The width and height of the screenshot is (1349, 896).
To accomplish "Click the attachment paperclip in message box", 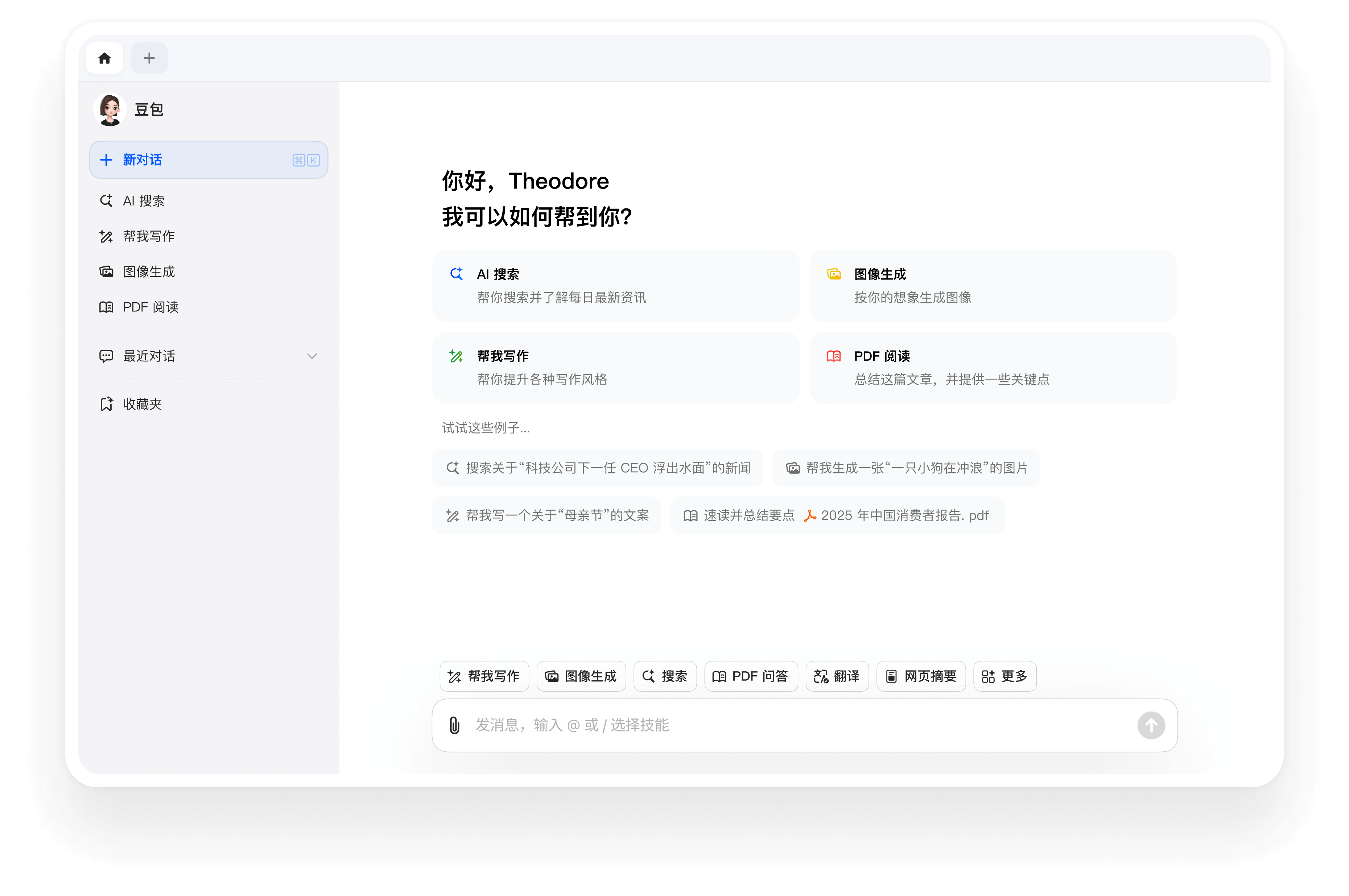I will pos(454,725).
